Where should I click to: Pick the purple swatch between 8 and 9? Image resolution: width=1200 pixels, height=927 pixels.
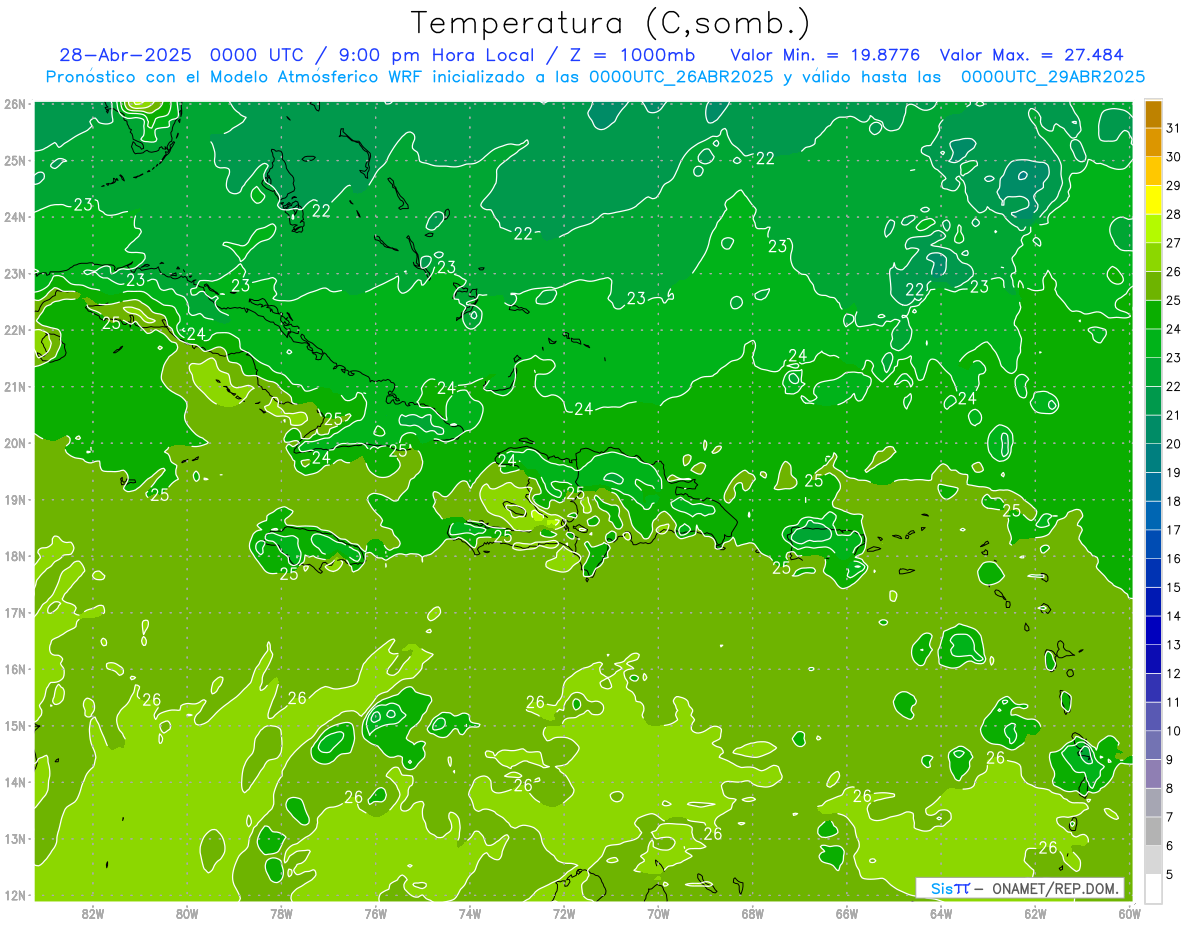click(x=1153, y=773)
